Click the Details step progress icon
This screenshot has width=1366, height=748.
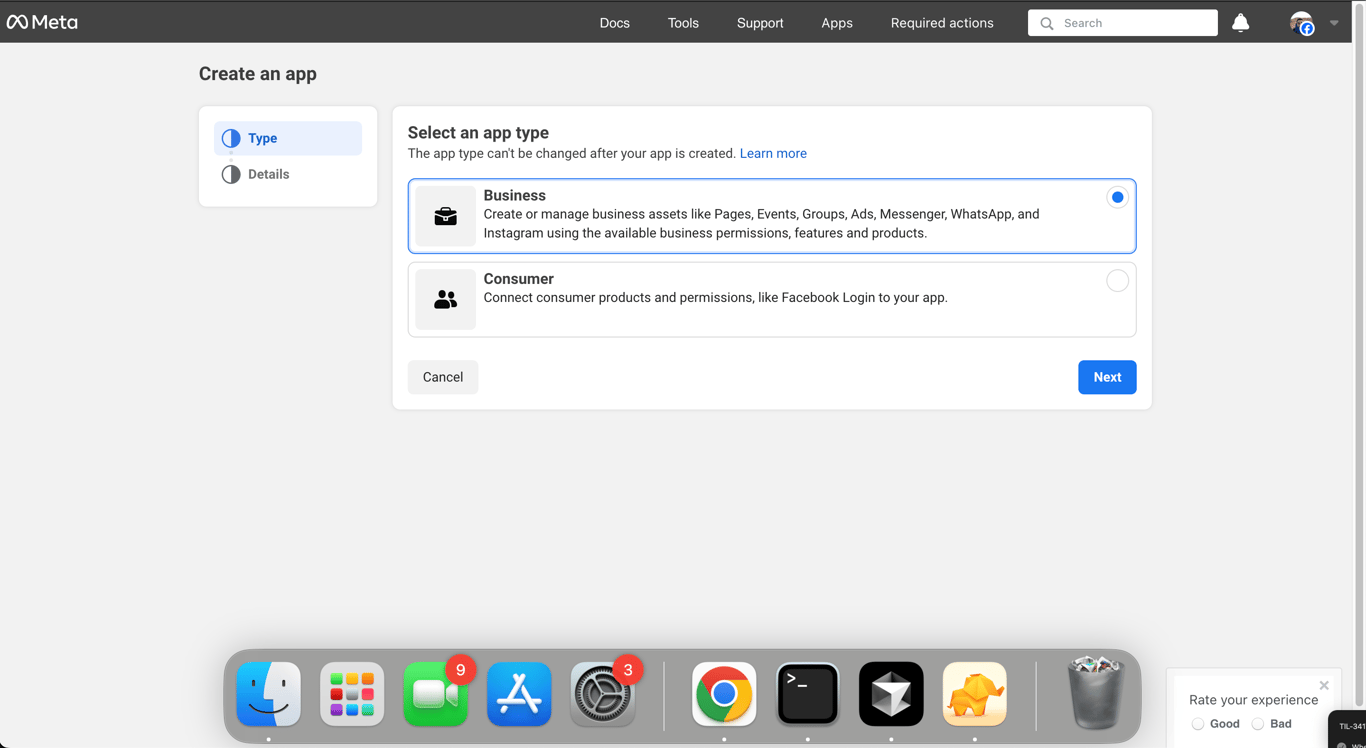pos(231,174)
